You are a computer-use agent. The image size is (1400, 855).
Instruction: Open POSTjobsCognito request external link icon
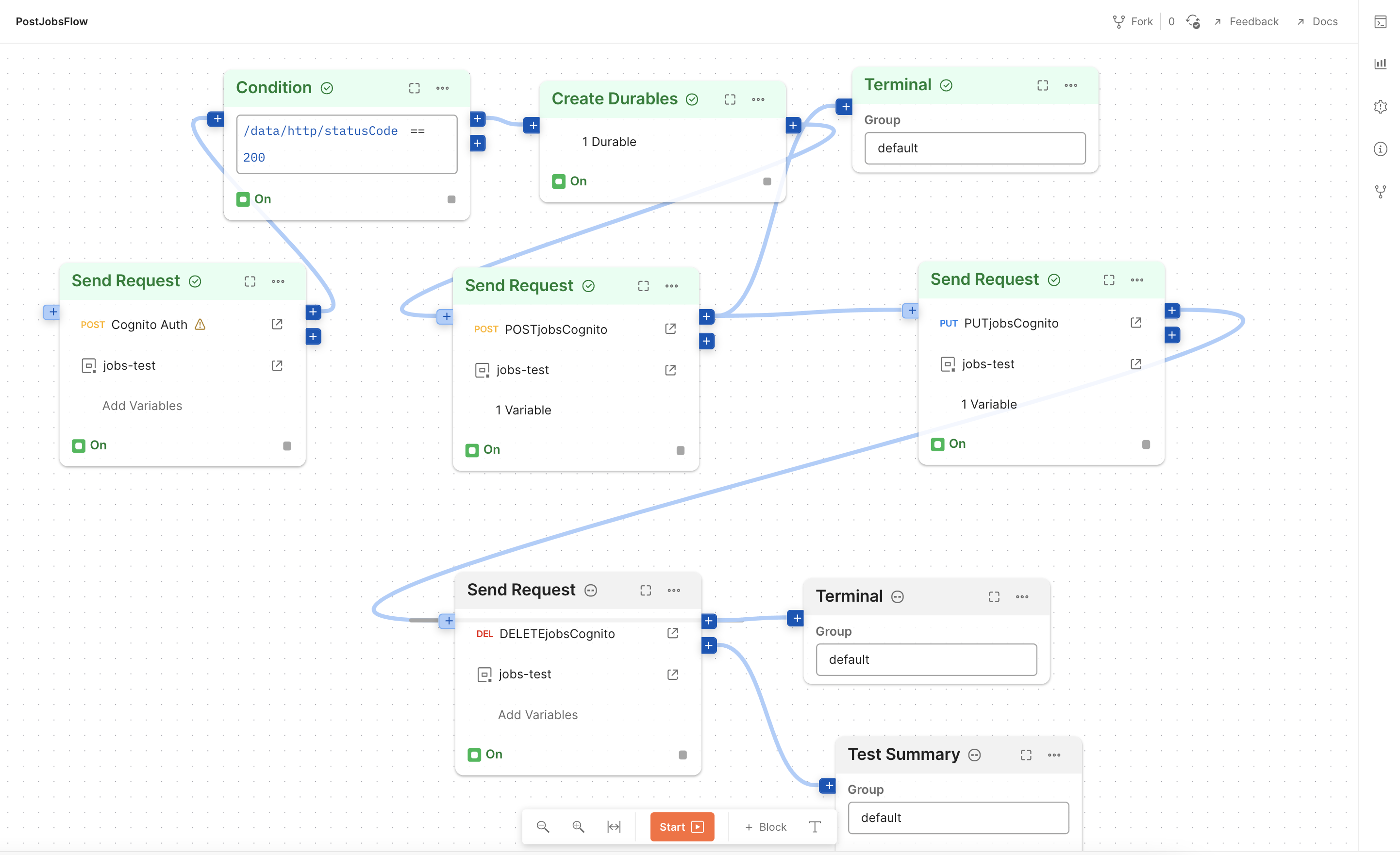pyautogui.click(x=670, y=329)
